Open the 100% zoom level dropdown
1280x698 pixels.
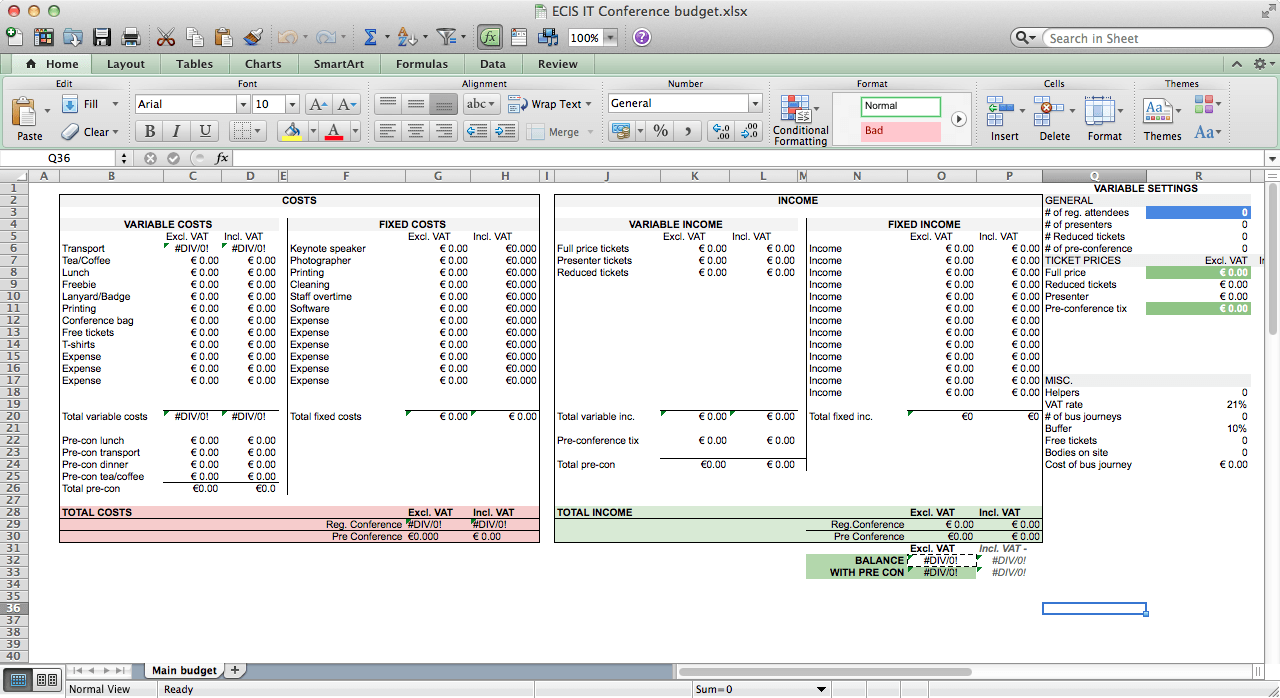coord(610,38)
